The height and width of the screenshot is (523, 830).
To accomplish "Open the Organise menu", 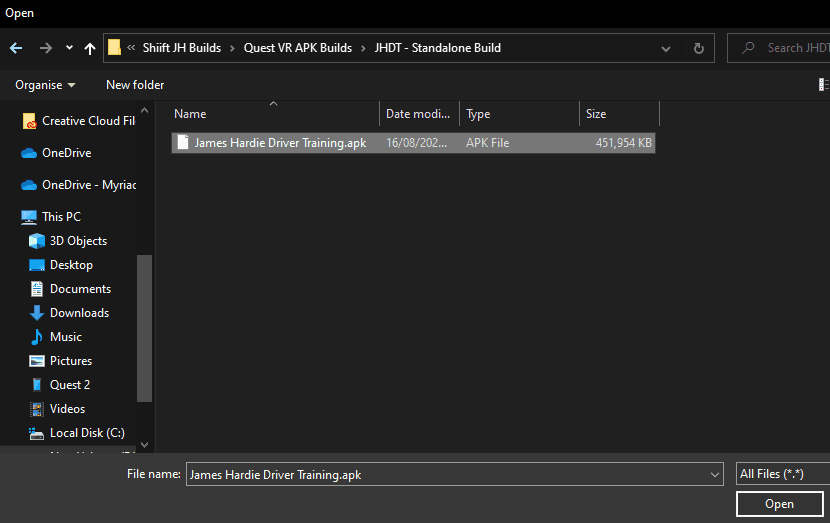I will click(x=45, y=85).
